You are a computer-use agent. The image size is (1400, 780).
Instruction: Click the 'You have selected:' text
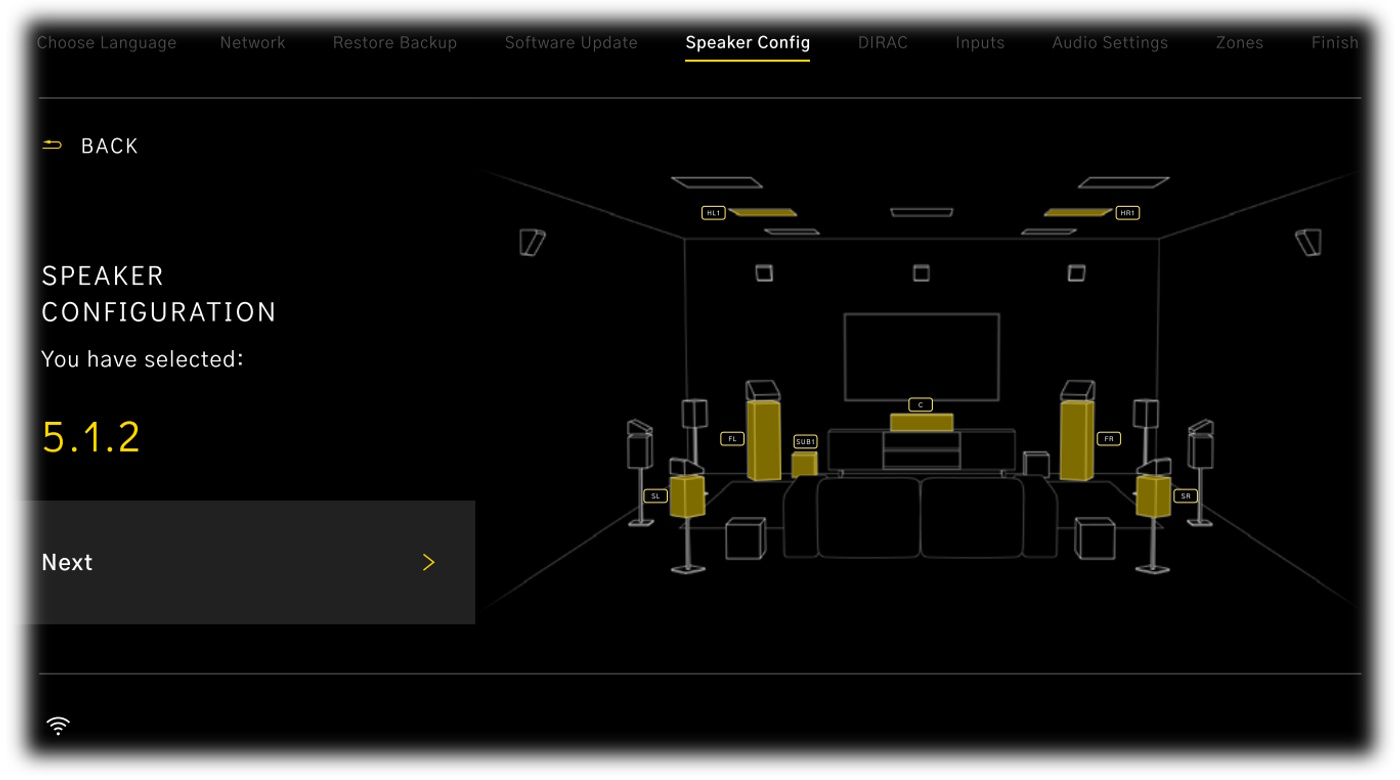pyautogui.click(x=142, y=359)
